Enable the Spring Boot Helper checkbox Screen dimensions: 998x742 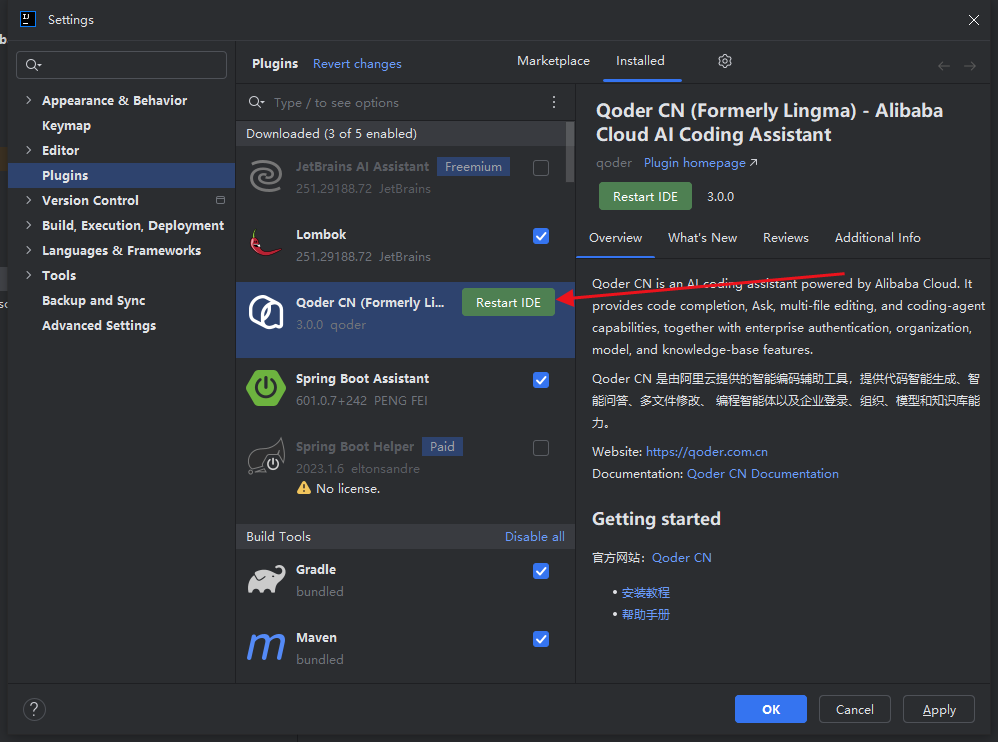541,448
